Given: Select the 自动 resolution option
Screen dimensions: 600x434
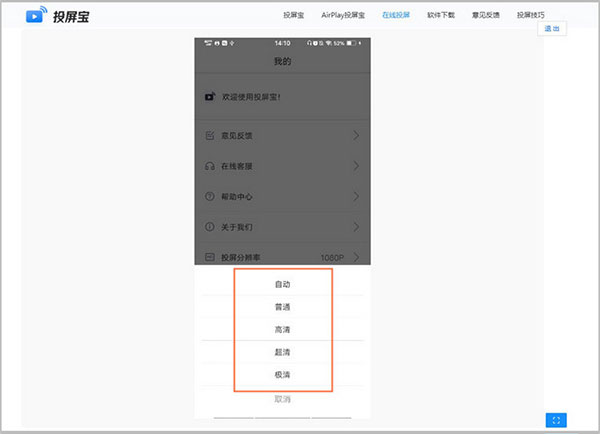Looking at the screenshot, I should [282, 284].
